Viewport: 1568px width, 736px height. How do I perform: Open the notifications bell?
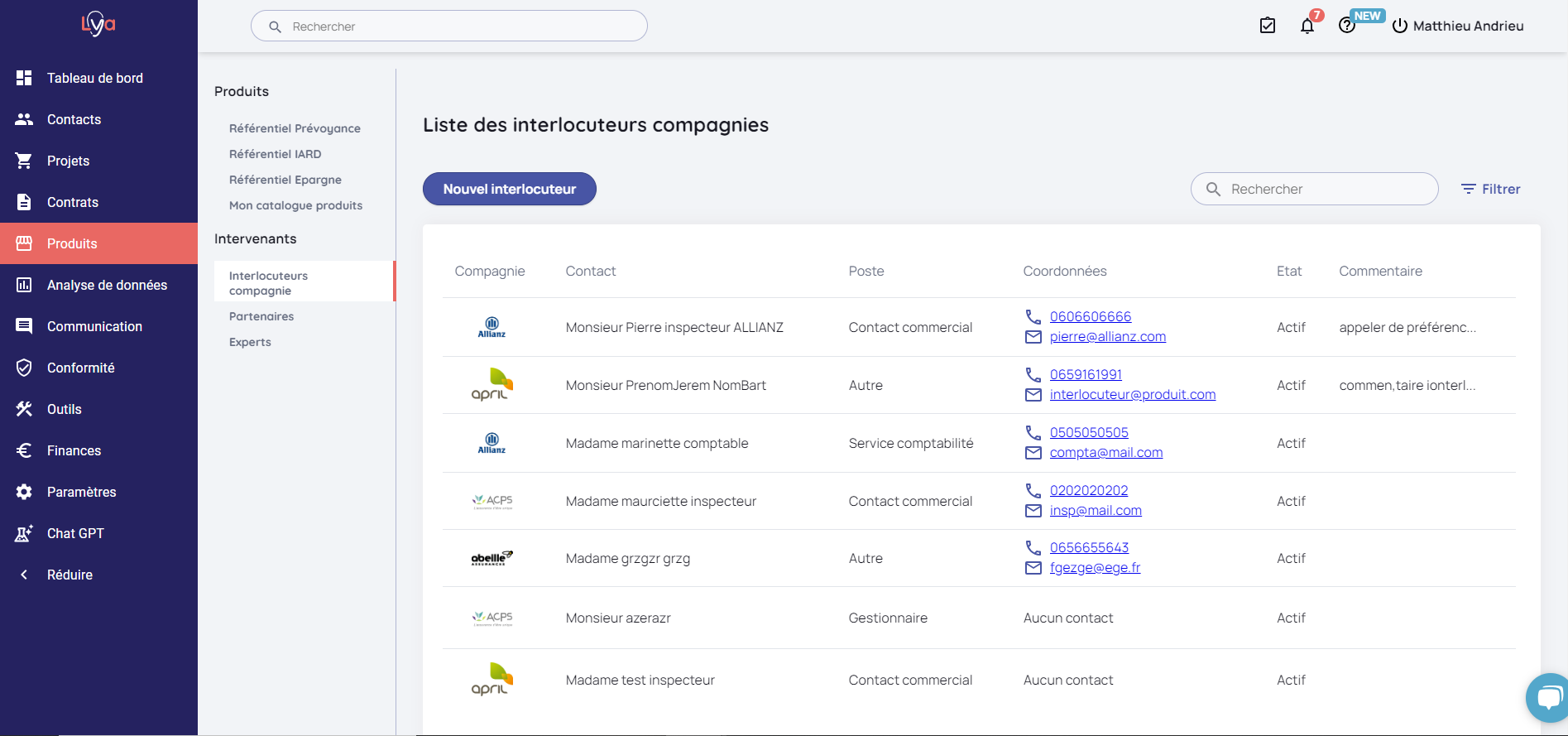pos(1307,26)
